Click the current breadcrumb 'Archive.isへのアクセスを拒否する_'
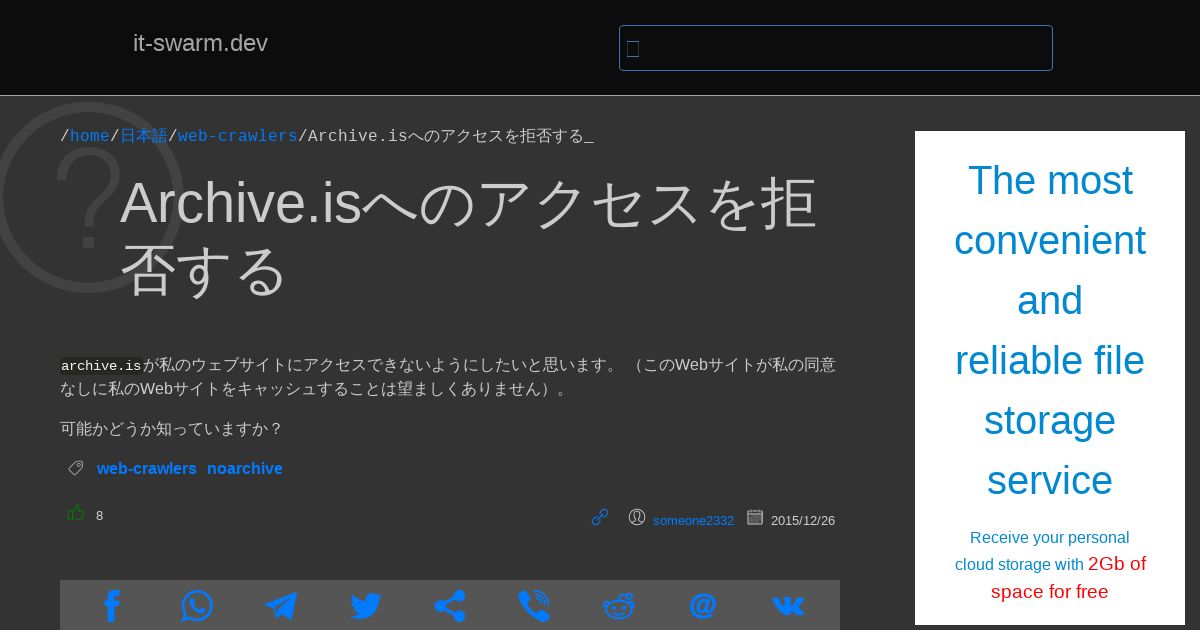This screenshot has width=1200, height=630. 451,136
